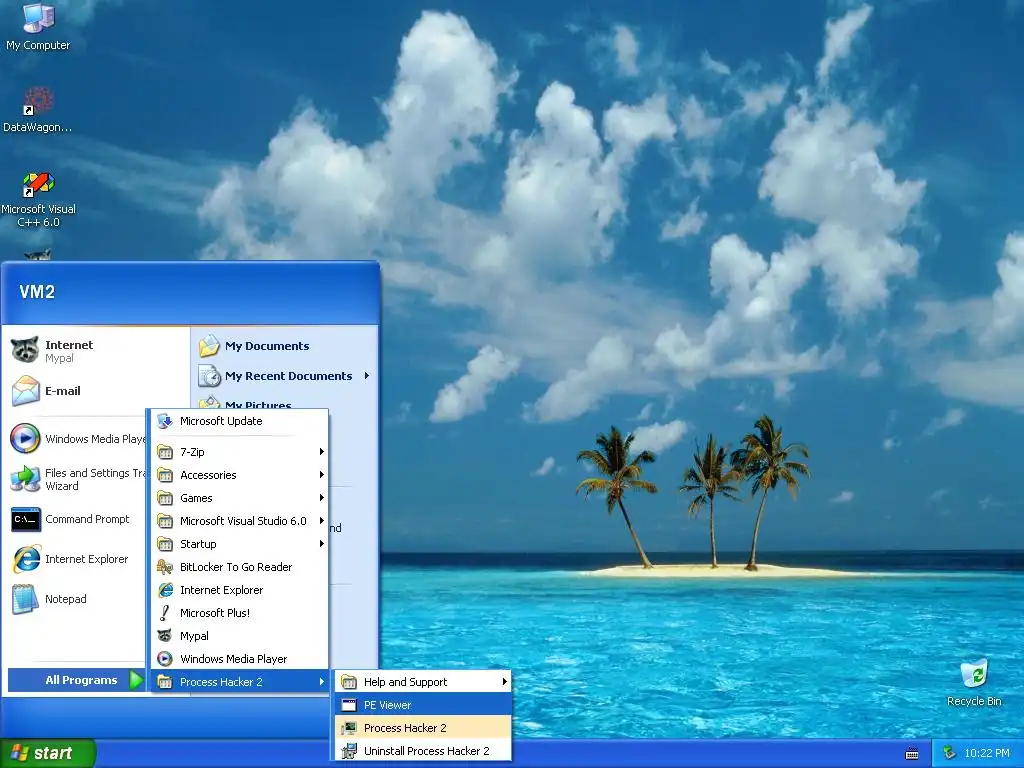Screen dimensions: 1024x768
Task: Expand the 7-Zip submenu arrow
Action: [321, 451]
